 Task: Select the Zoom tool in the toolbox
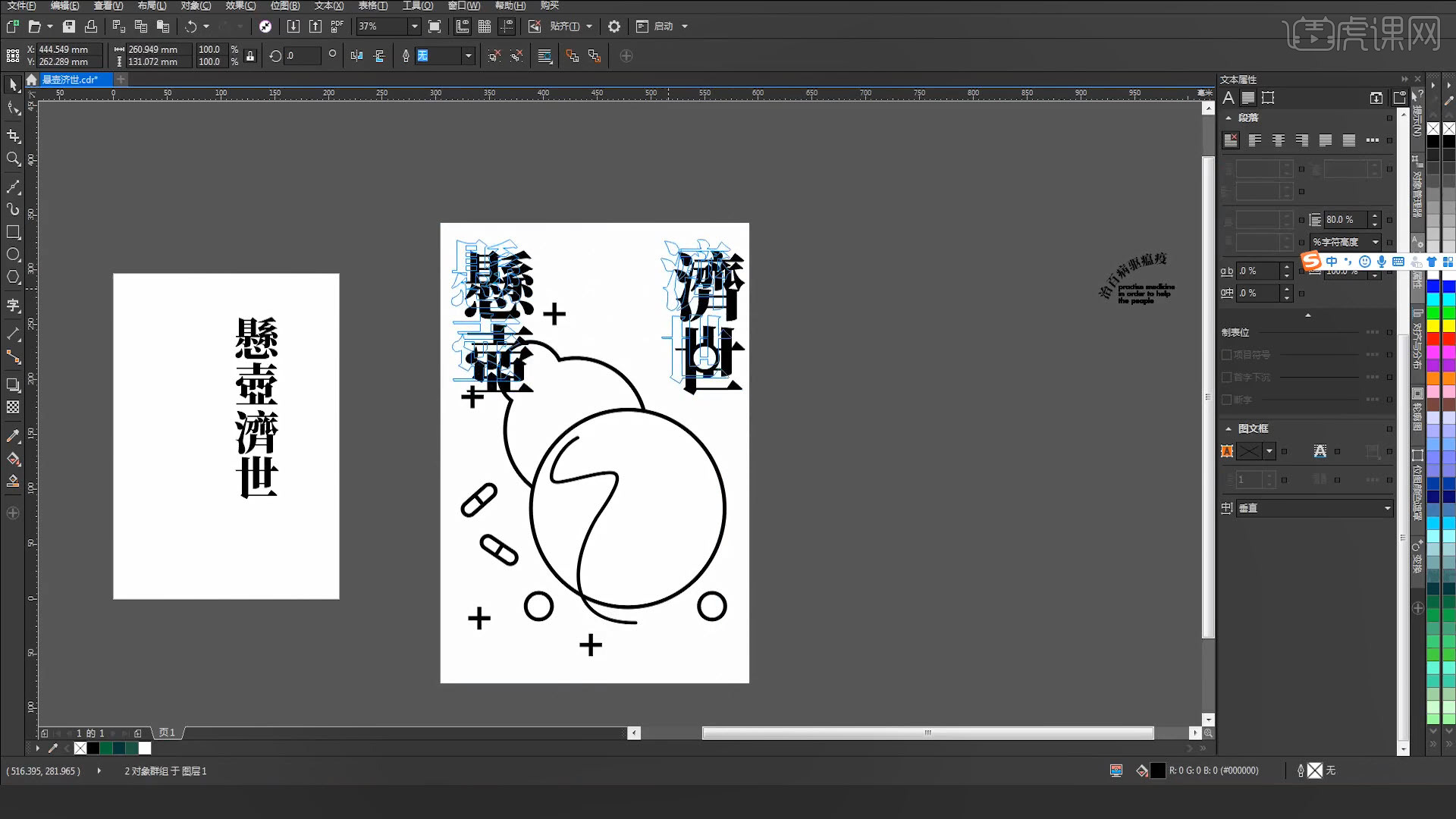[13, 159]
